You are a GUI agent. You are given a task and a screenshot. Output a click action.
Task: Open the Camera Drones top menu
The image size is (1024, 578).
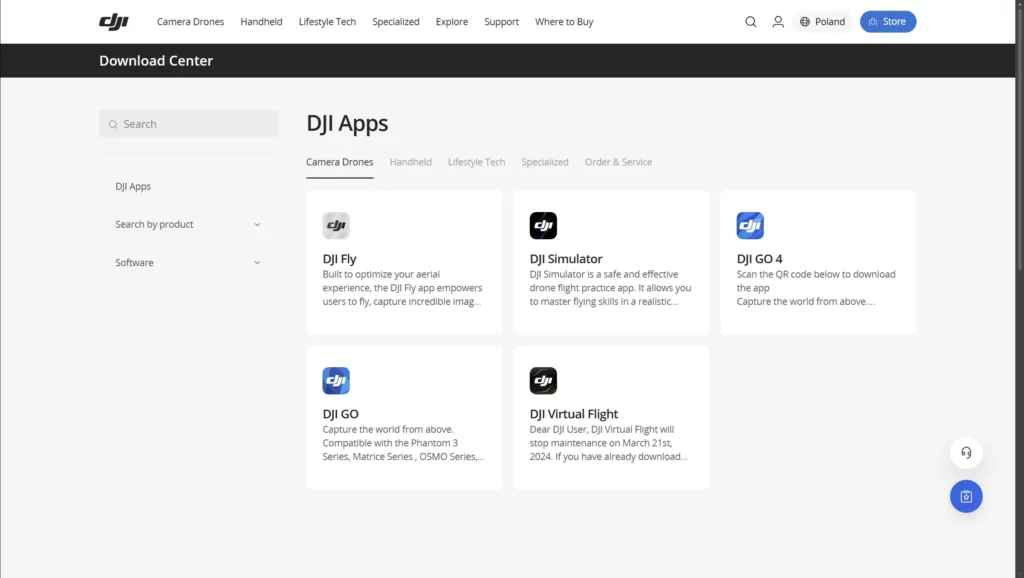coord(190,22)
